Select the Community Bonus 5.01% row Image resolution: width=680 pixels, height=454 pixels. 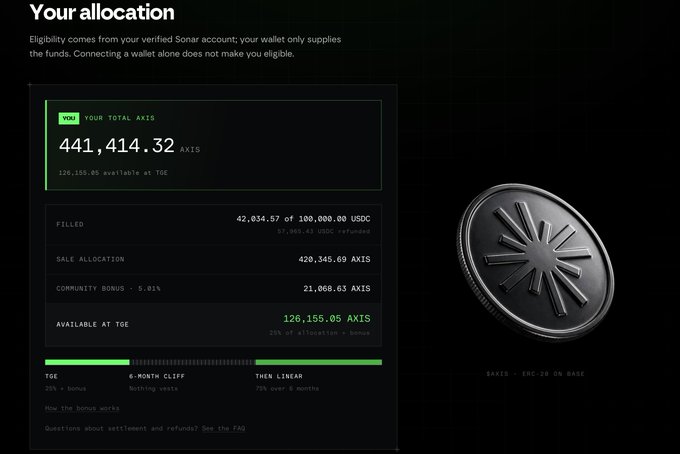tap(213, 288)
